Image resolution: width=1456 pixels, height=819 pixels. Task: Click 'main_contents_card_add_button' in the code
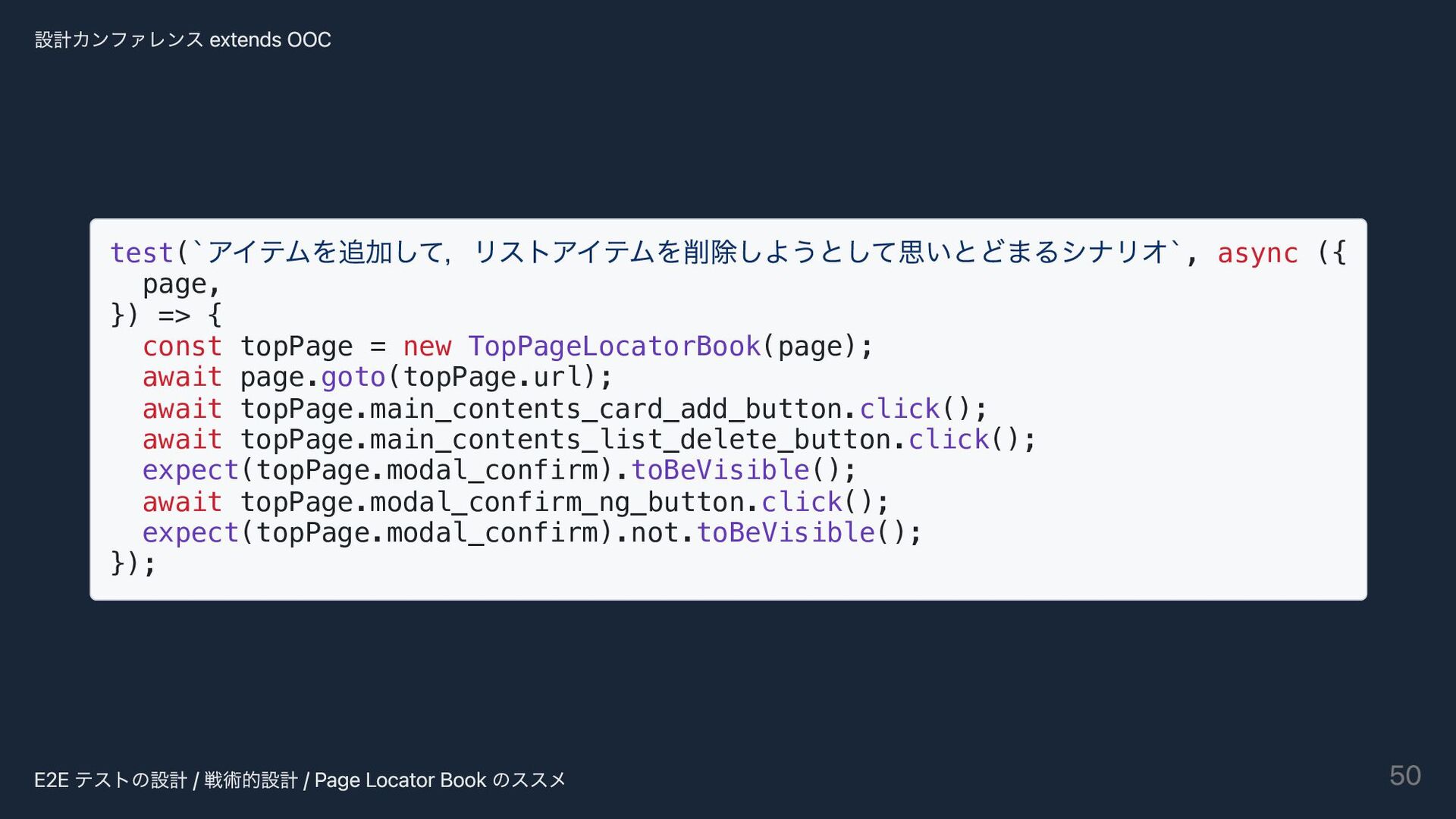(605, 409)
